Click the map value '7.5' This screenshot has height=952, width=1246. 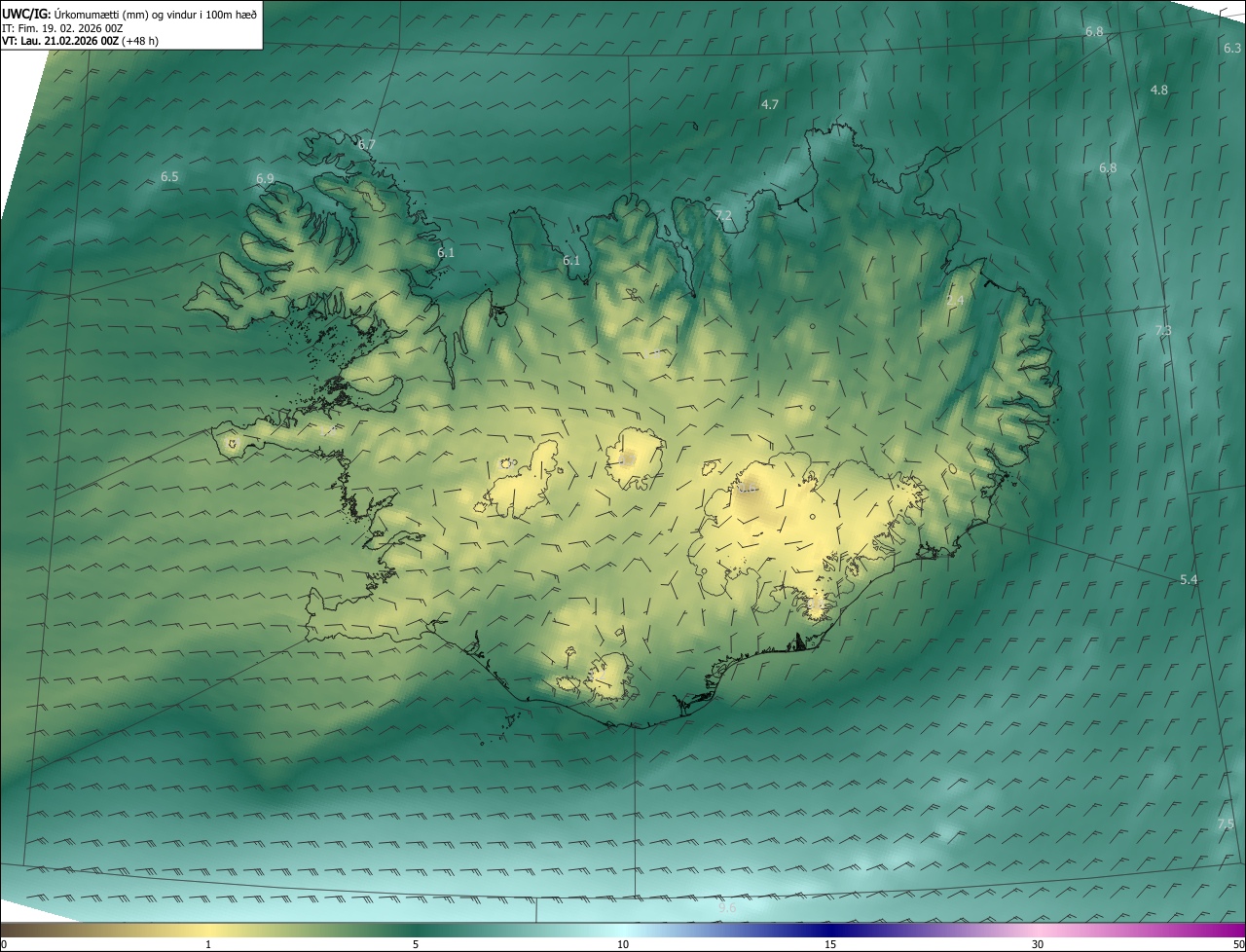(1226, 824)
